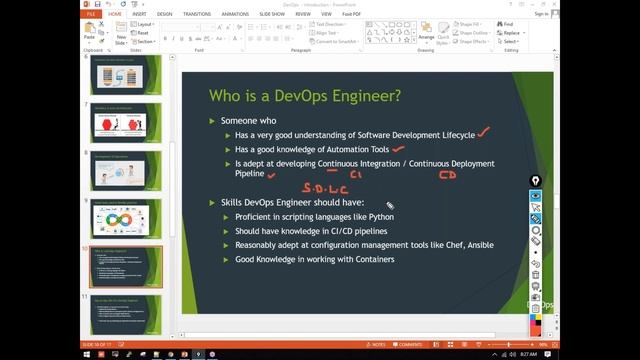The width and height of the screenshot is (640, 360).
Task: Click the Undo arrow in quick access toolbar
Action: click(108, 4)
